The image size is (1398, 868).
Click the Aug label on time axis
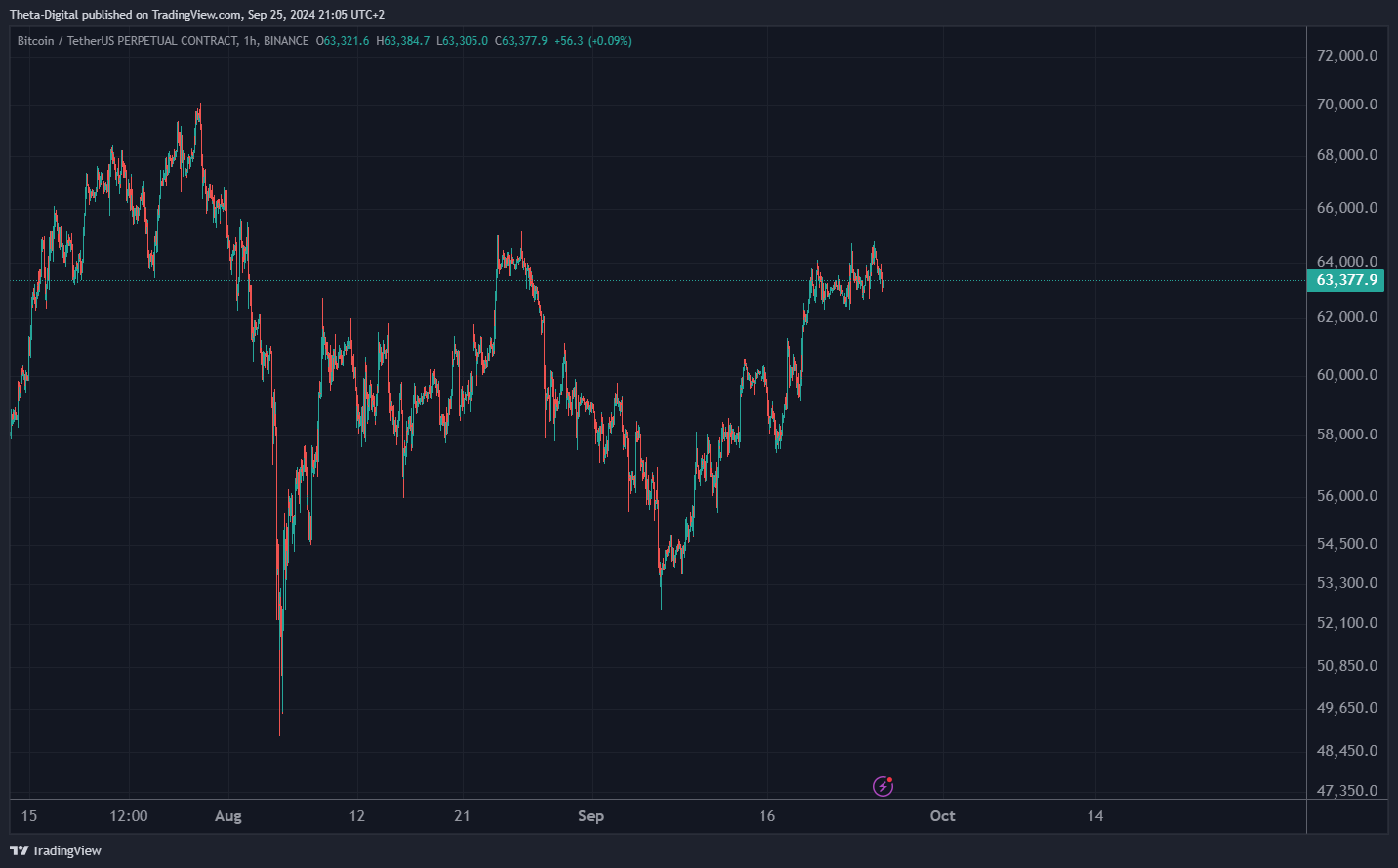[227, 816]
